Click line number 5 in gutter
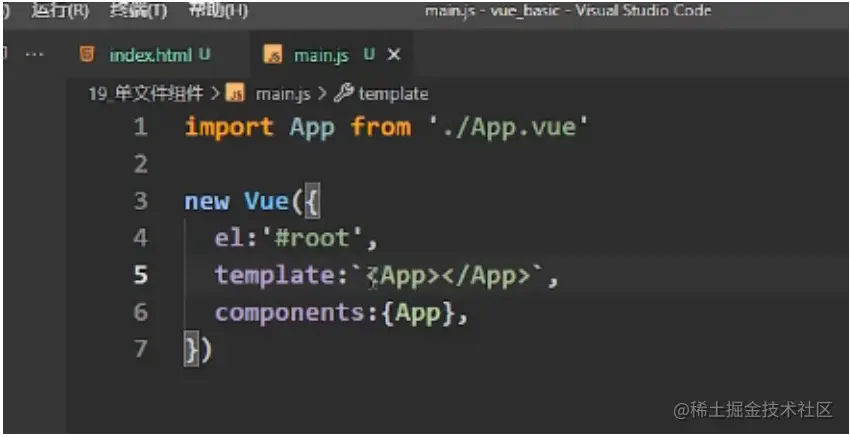This screenshot has width=850, height=437. [x=140, y=275]
